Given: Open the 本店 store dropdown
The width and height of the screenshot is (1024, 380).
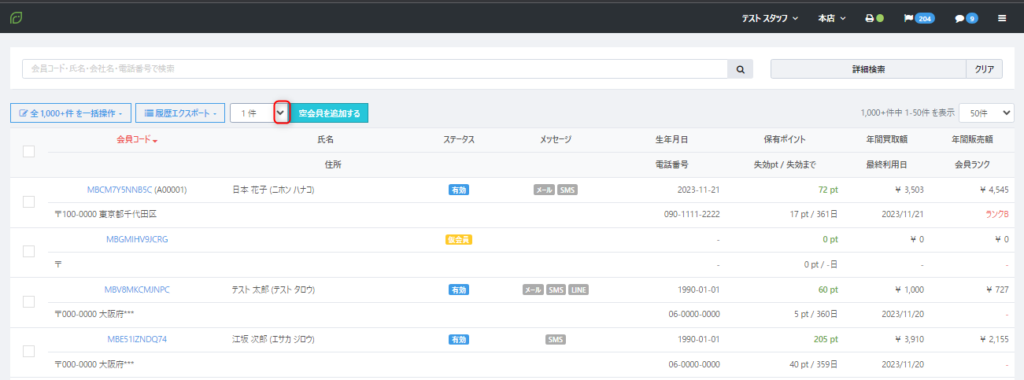Looking at the screenshot, I should pyautogui.click(x=831, y=18).
